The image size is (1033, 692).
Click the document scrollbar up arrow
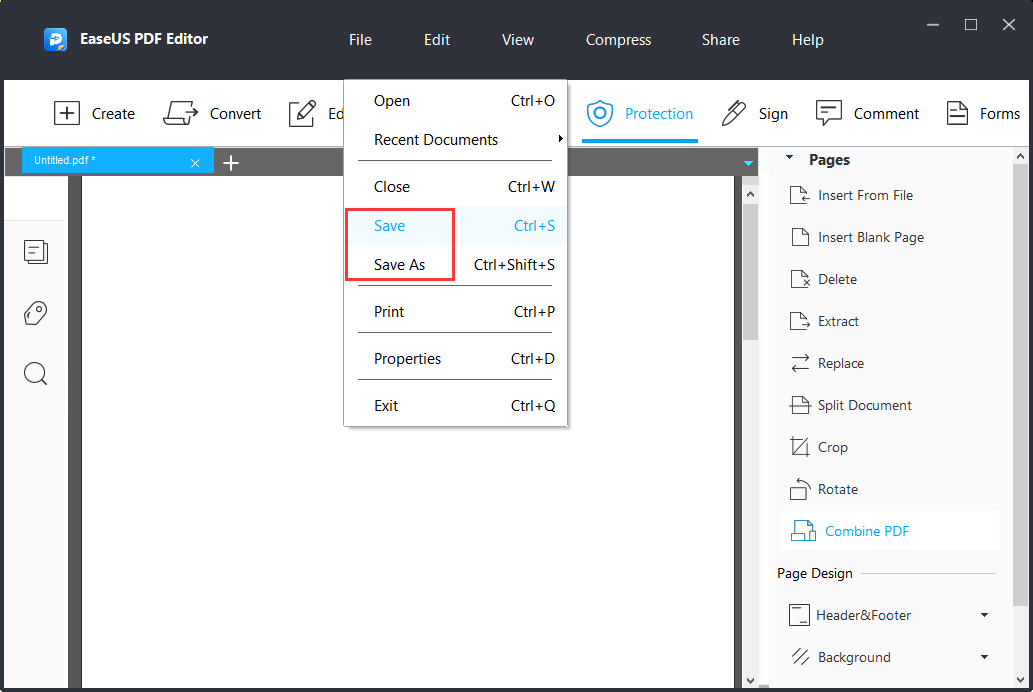click(x=750, y=194)
